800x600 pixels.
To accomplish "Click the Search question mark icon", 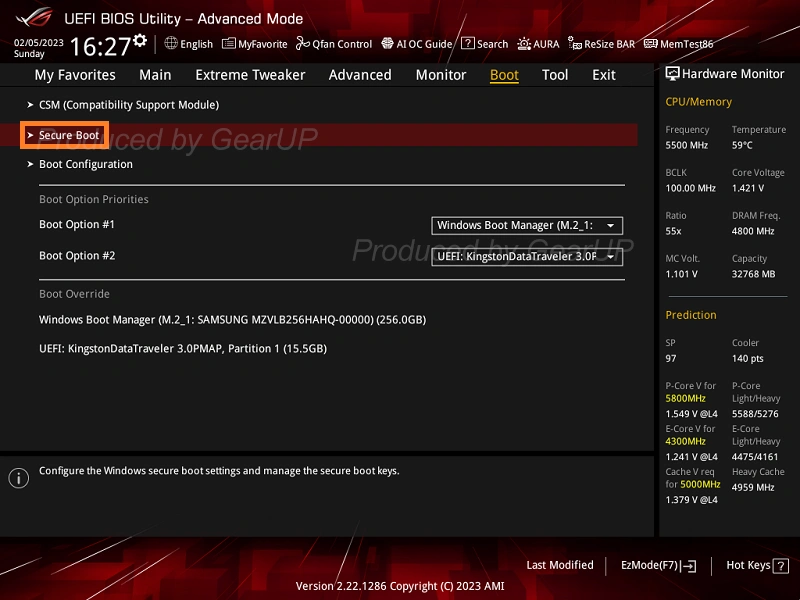I will pos(467,43).
